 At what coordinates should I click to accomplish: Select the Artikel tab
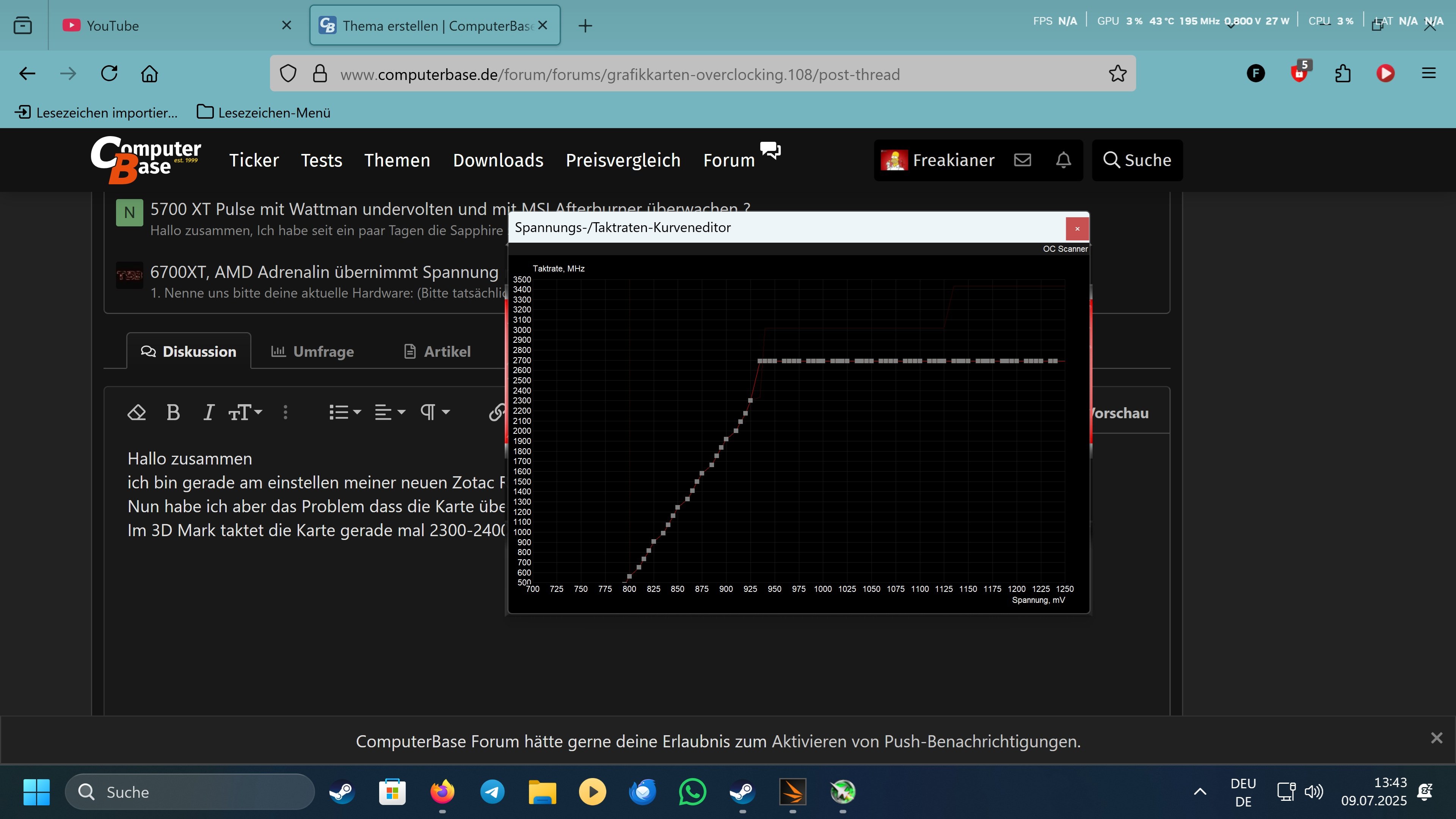pyautogui.click(x=438, y=351)
